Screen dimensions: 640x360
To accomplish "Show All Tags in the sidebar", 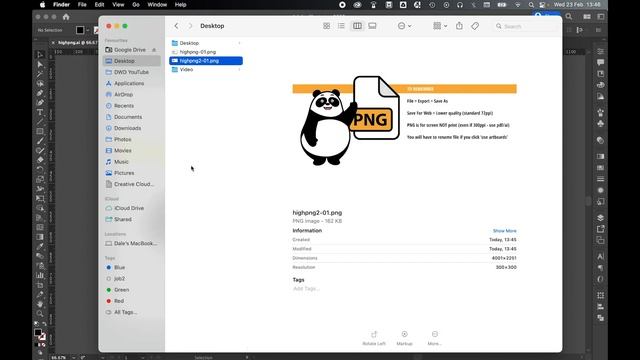I will coord(121,312).
